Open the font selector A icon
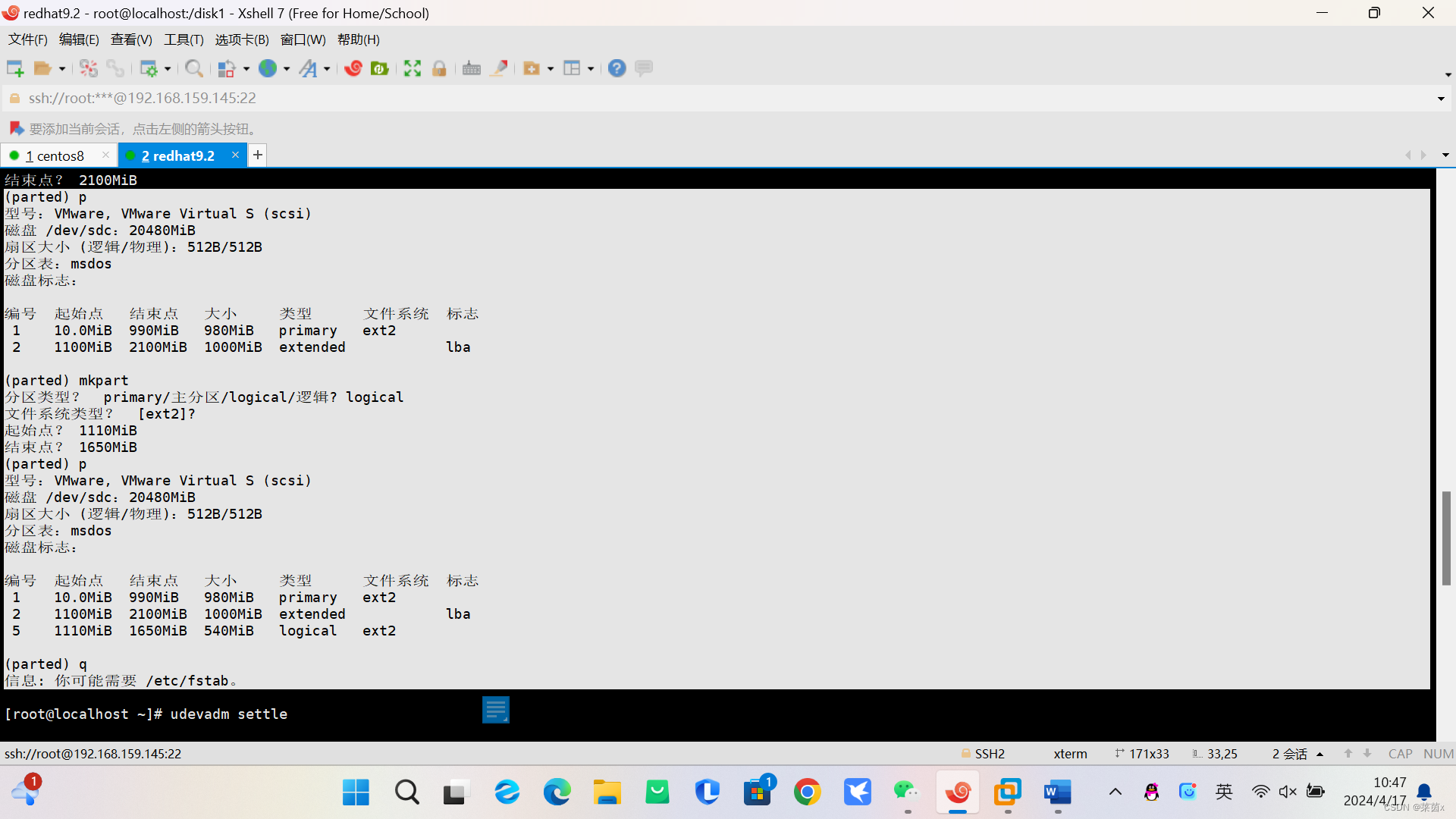 (309, 67)
